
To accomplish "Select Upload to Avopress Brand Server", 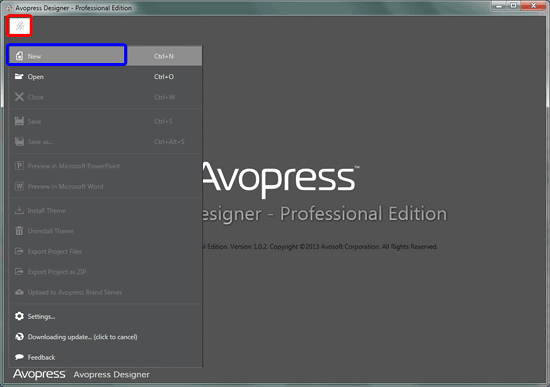I will pos(105,292).
